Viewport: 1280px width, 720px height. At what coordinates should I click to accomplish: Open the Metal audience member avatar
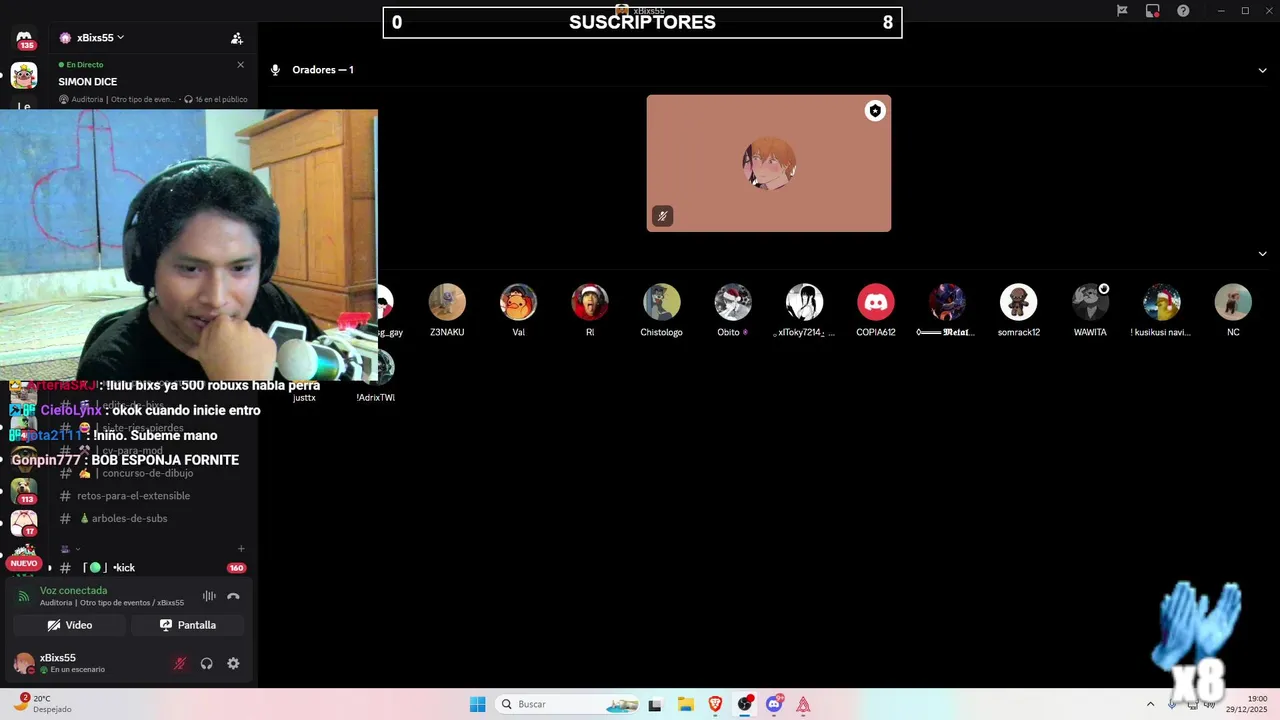point(947,302)
